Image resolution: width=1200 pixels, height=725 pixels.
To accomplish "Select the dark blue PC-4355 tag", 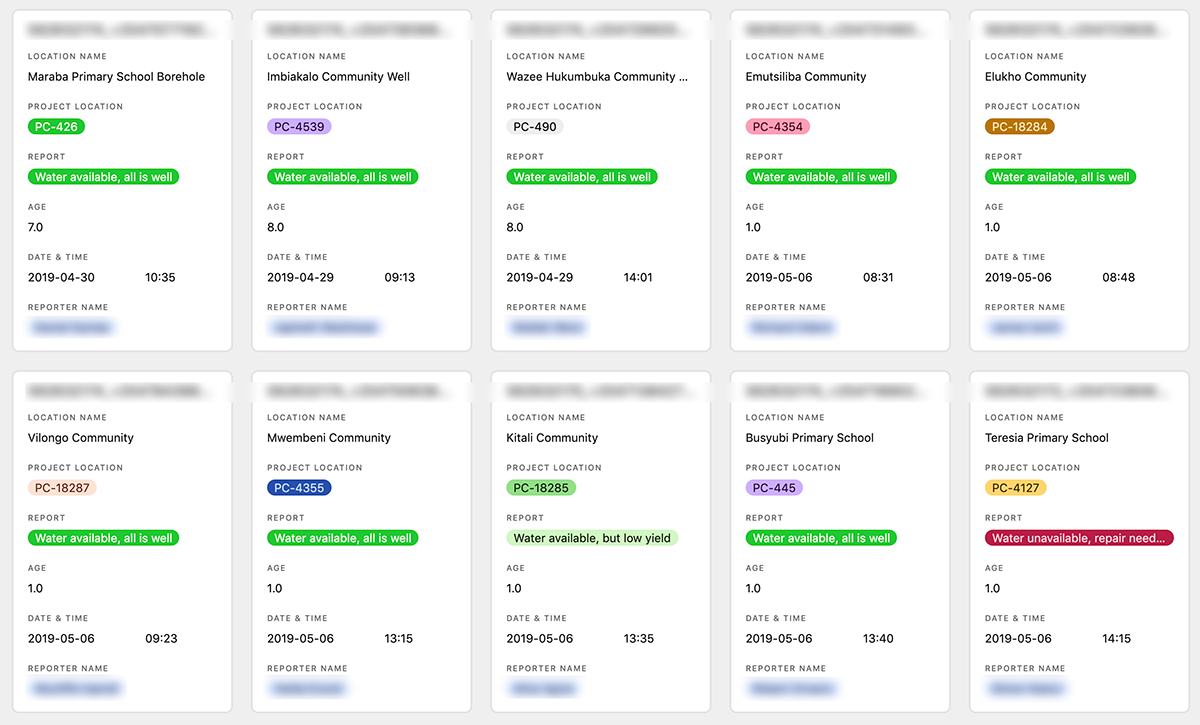I will 299,488.
